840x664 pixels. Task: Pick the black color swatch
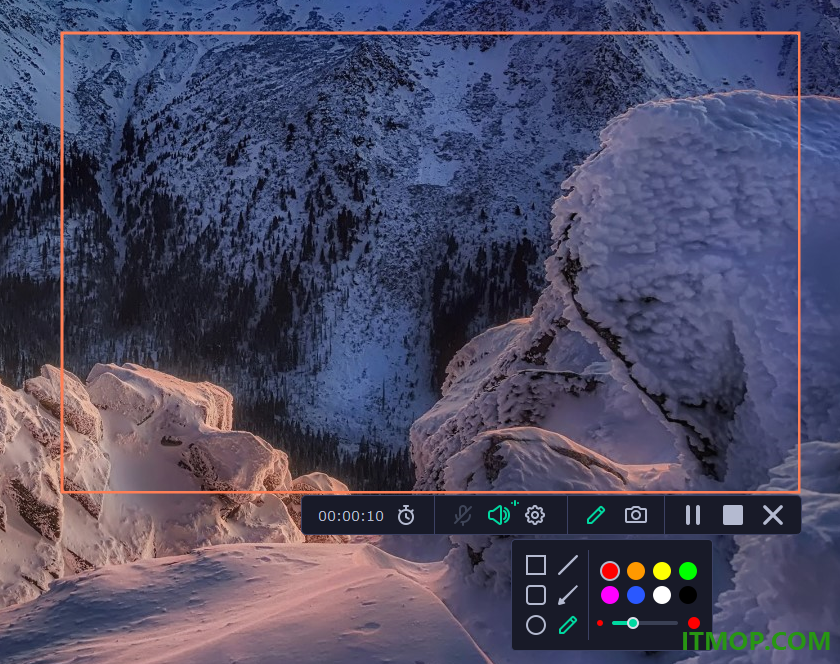tap(688, 595)
